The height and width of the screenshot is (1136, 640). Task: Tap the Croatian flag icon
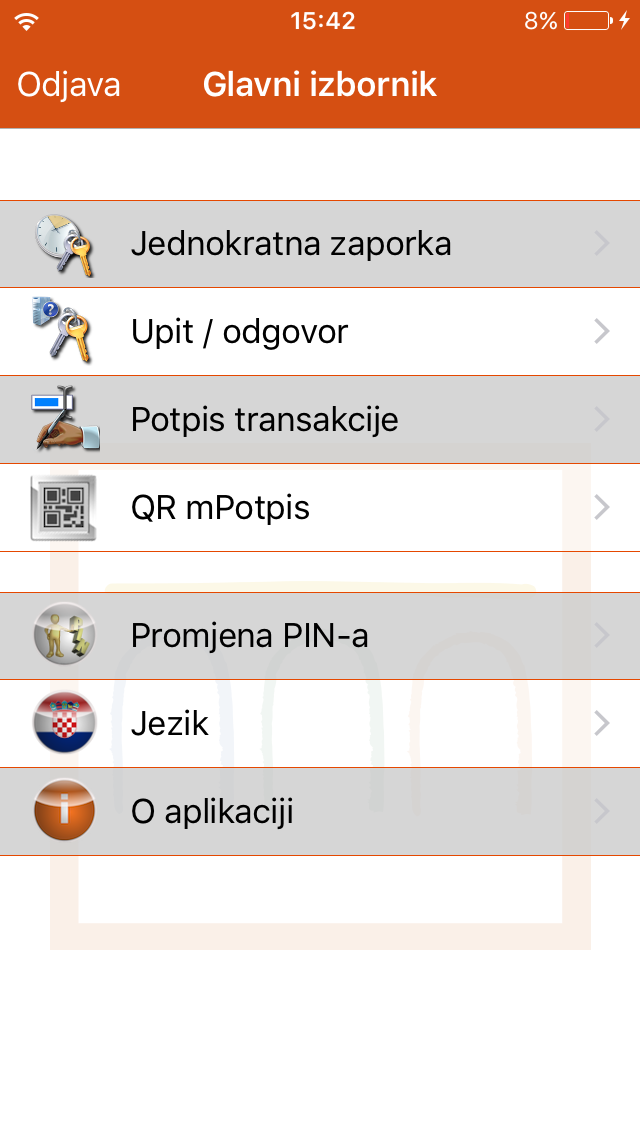tap(64, 723)
